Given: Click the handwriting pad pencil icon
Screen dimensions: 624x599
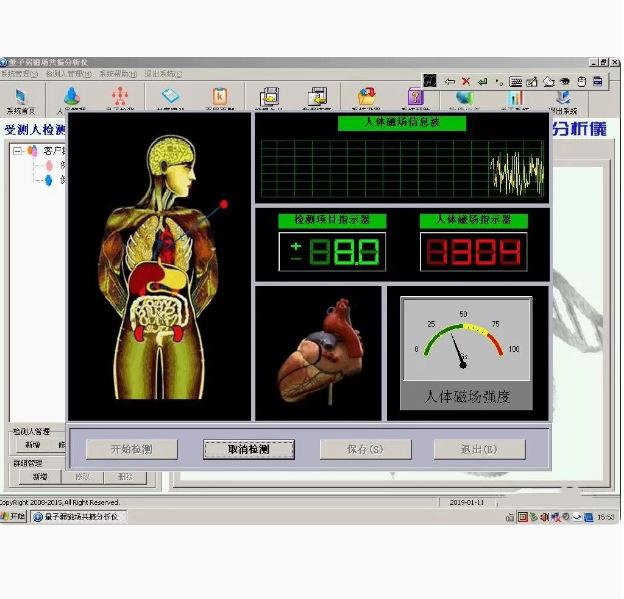Looking at the screenshot, I should (532, 82).
